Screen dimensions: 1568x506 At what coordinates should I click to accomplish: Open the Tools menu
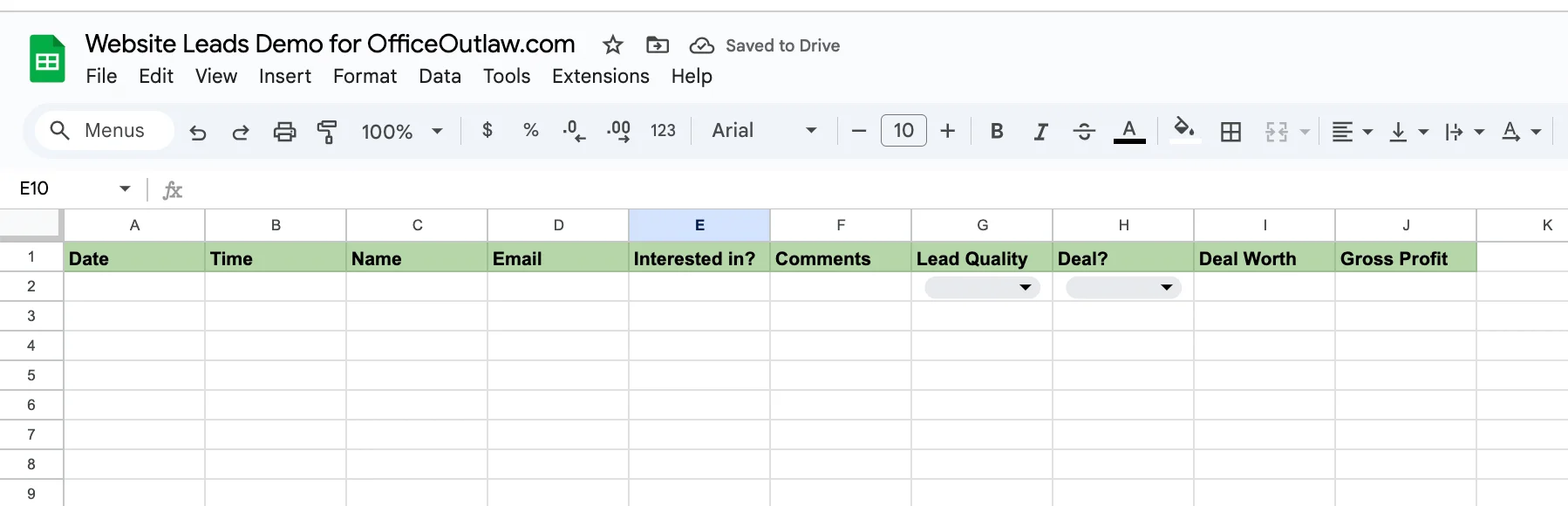pyautogui.click(x=507, y=77)
